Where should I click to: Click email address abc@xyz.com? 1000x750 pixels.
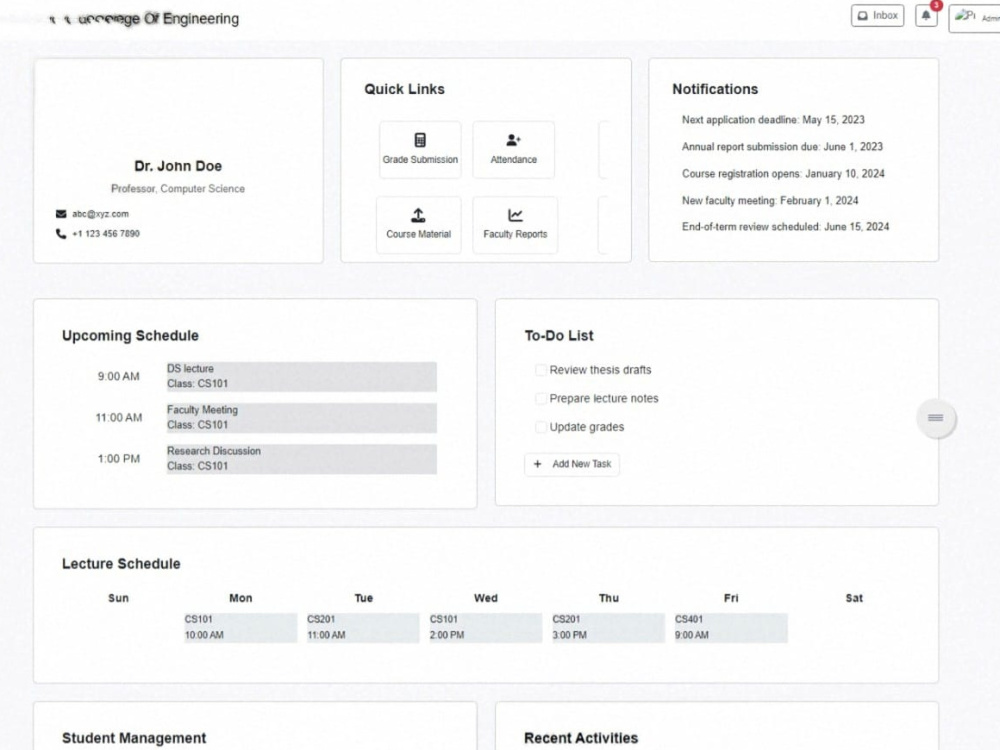click(x=100, y=214)
